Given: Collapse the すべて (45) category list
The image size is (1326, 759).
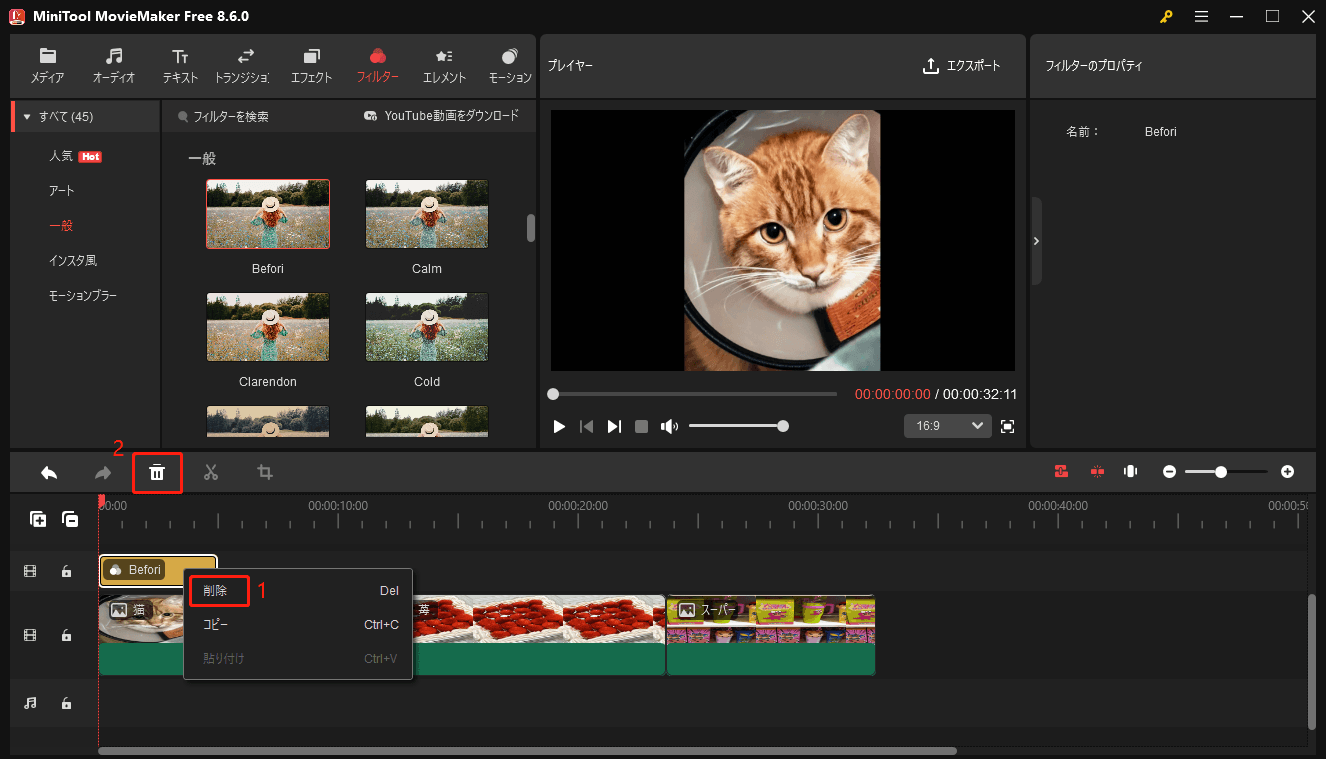Looking at the screenshot, I should (25, 115).
